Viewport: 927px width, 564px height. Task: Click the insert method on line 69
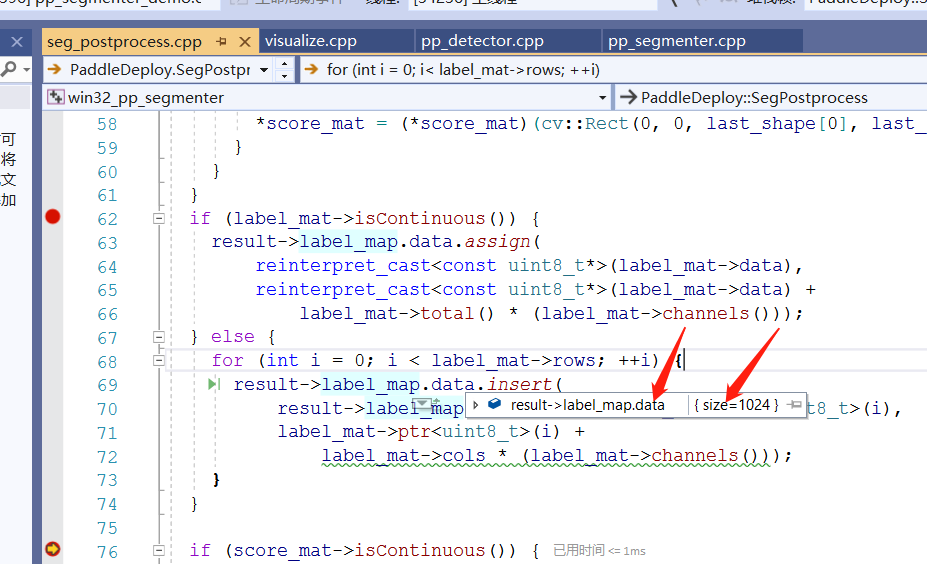[x=518, y=384]
